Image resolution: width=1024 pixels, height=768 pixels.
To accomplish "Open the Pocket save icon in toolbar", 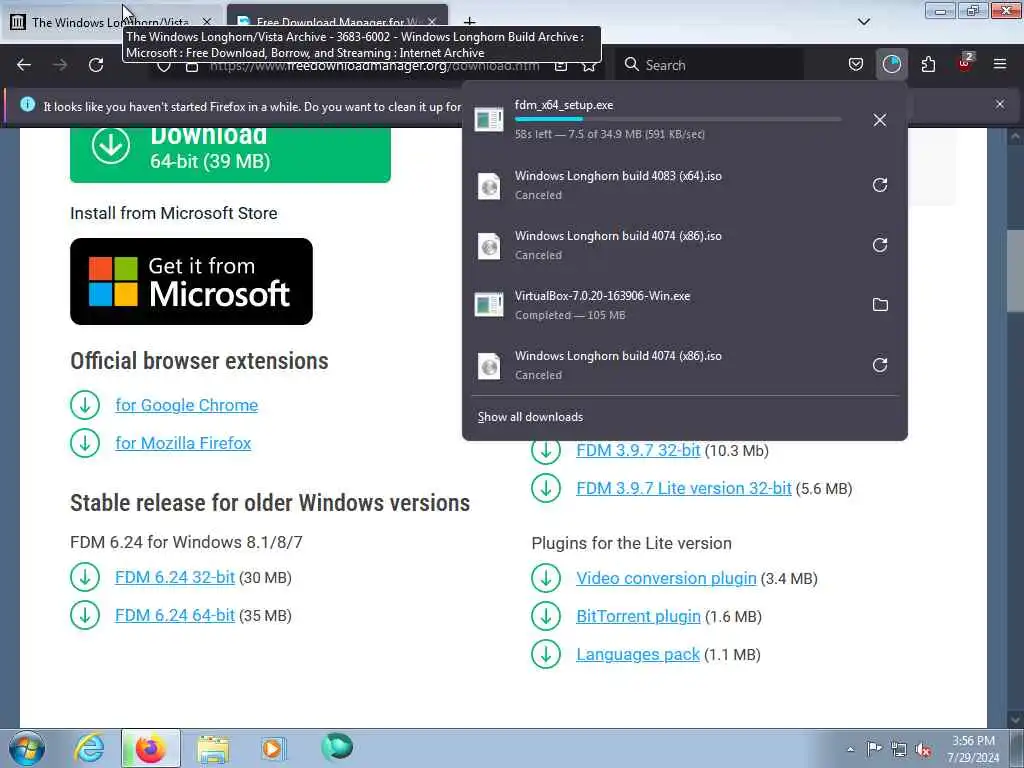I will (856, 65).
